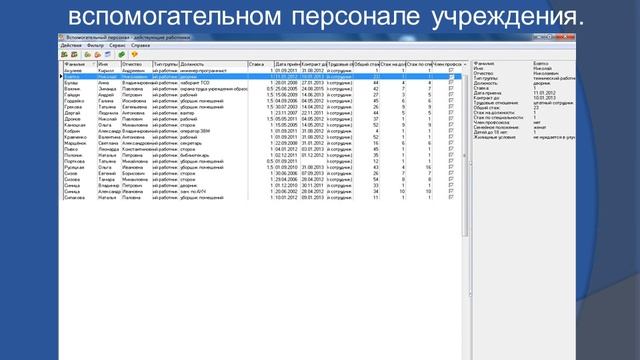Click the 'Жилищные условия' label in details panel
This screenshot has height=360, width=640.
tap(494, 138)
